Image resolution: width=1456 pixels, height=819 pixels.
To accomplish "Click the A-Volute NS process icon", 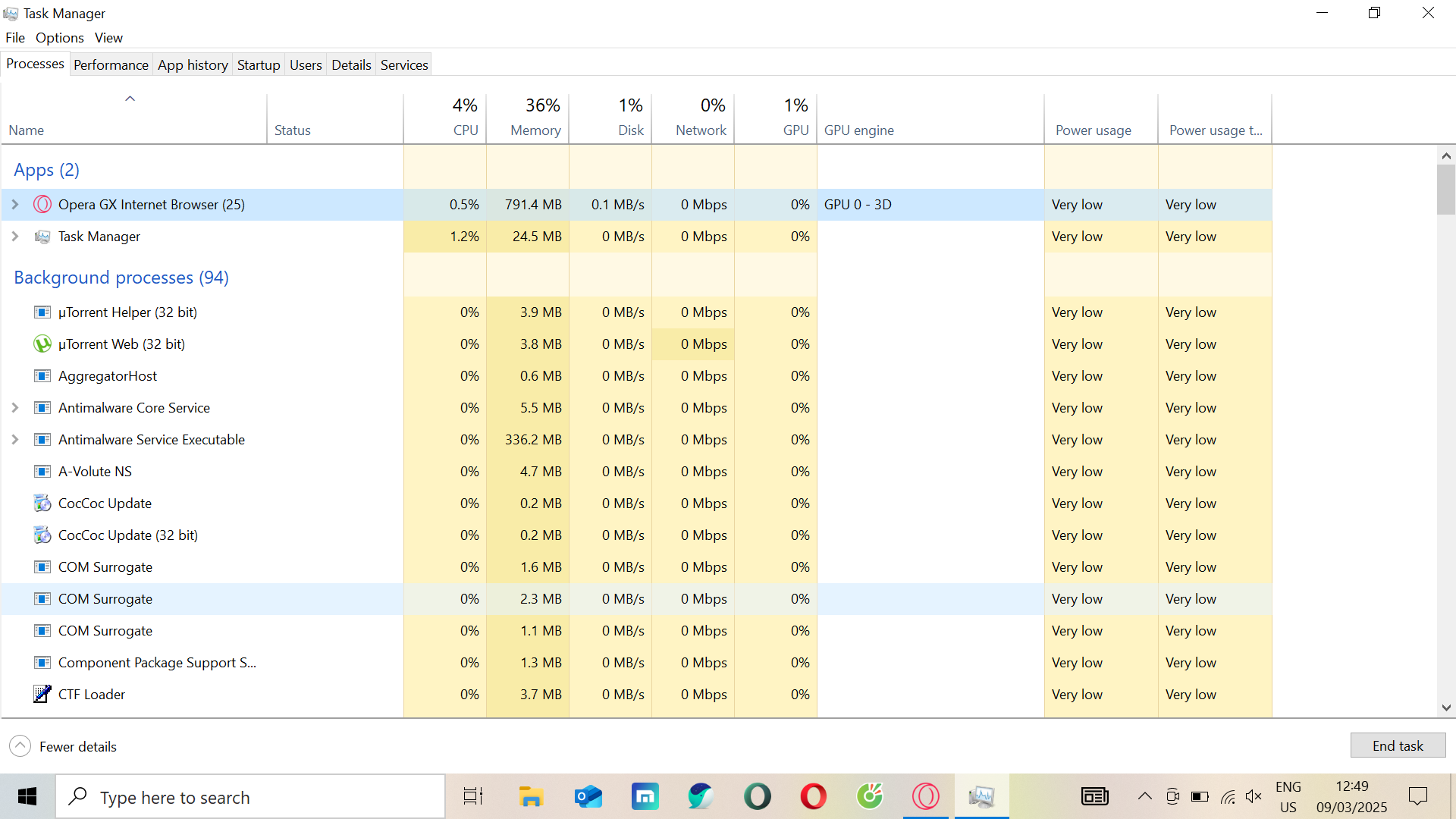I will (42, 472).
